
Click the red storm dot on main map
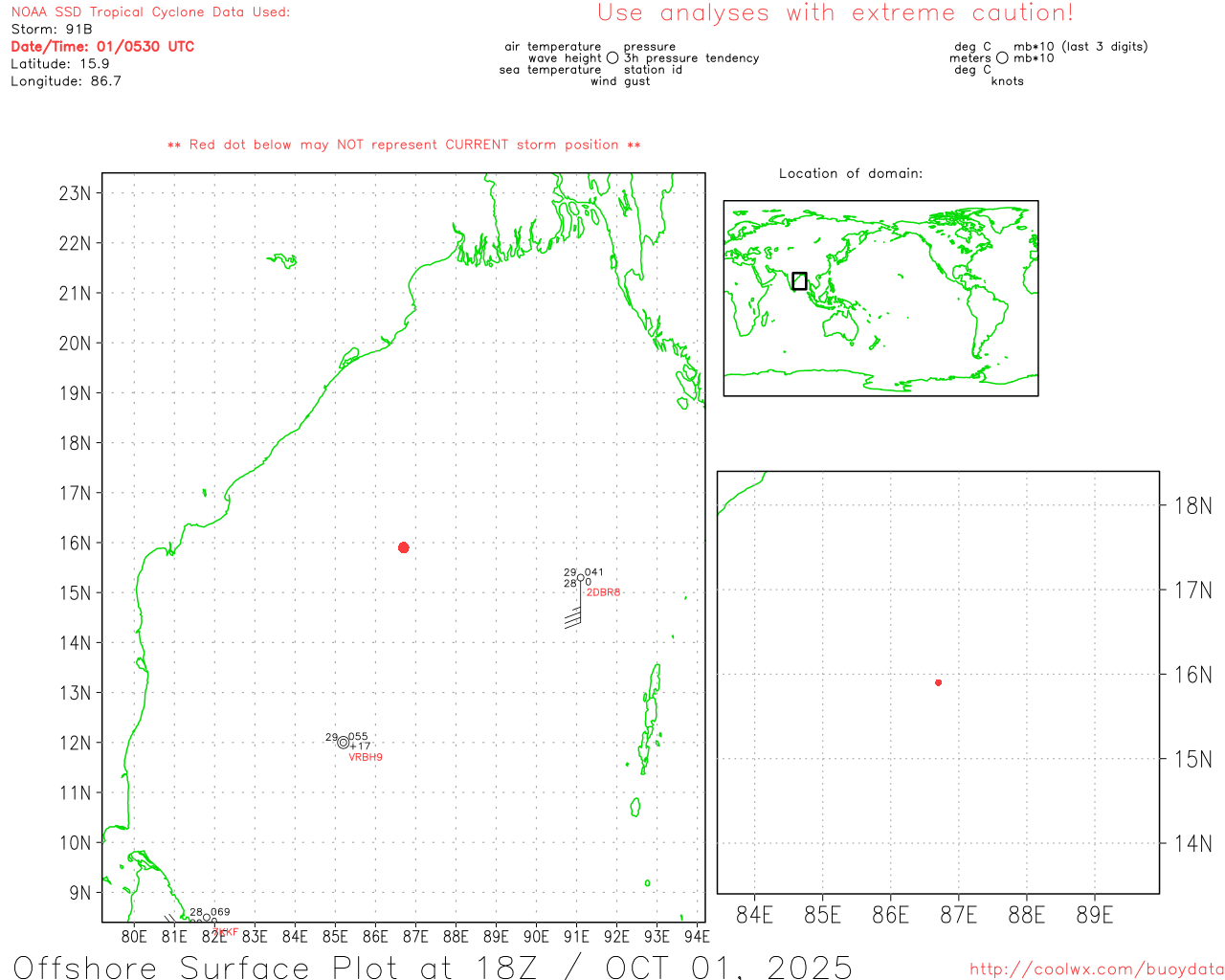[x=403, y=547]
